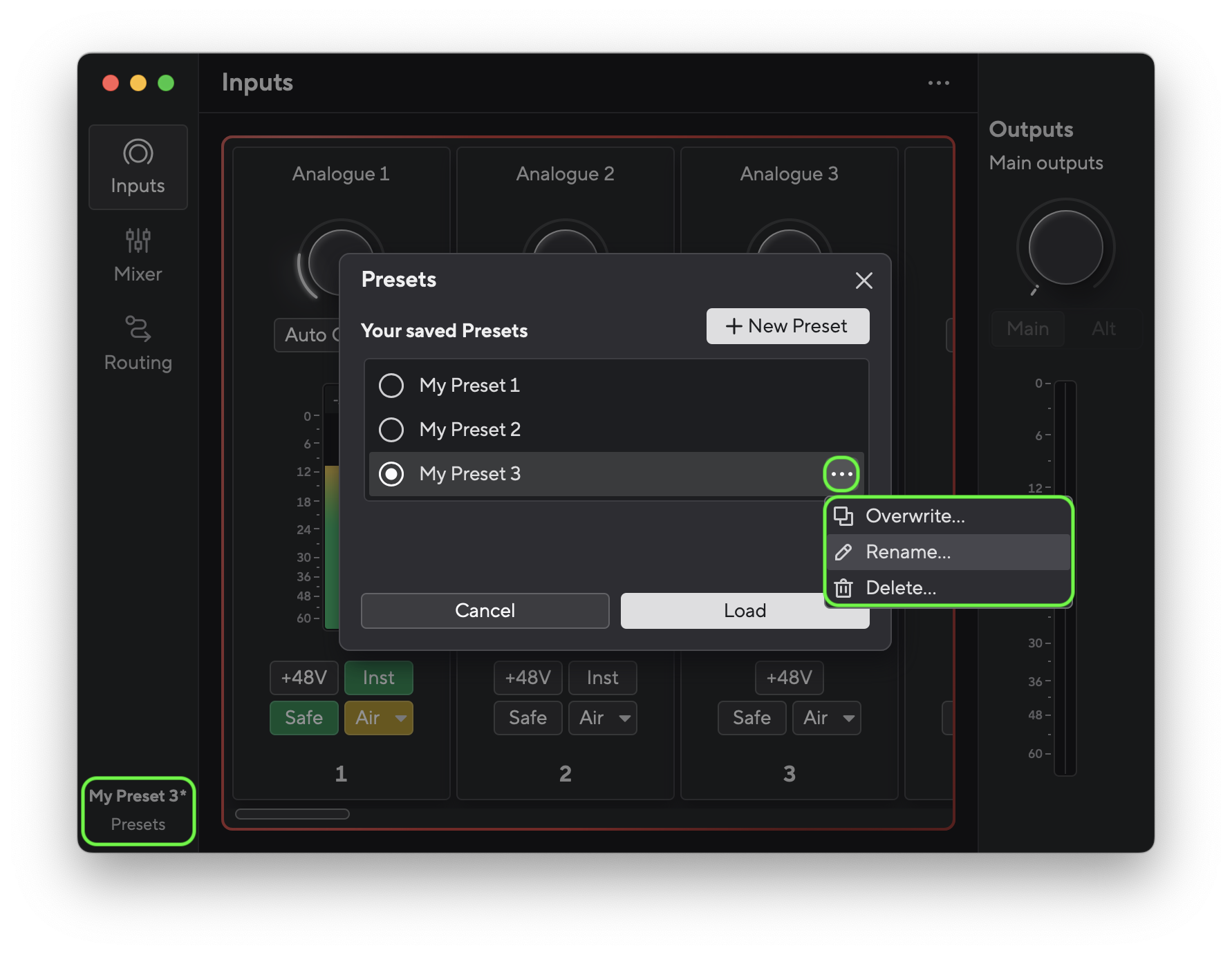Click the horizontal scrollbar below channel 1
Viewport: 1232px width, 955px height.
(x=292, y=814)
